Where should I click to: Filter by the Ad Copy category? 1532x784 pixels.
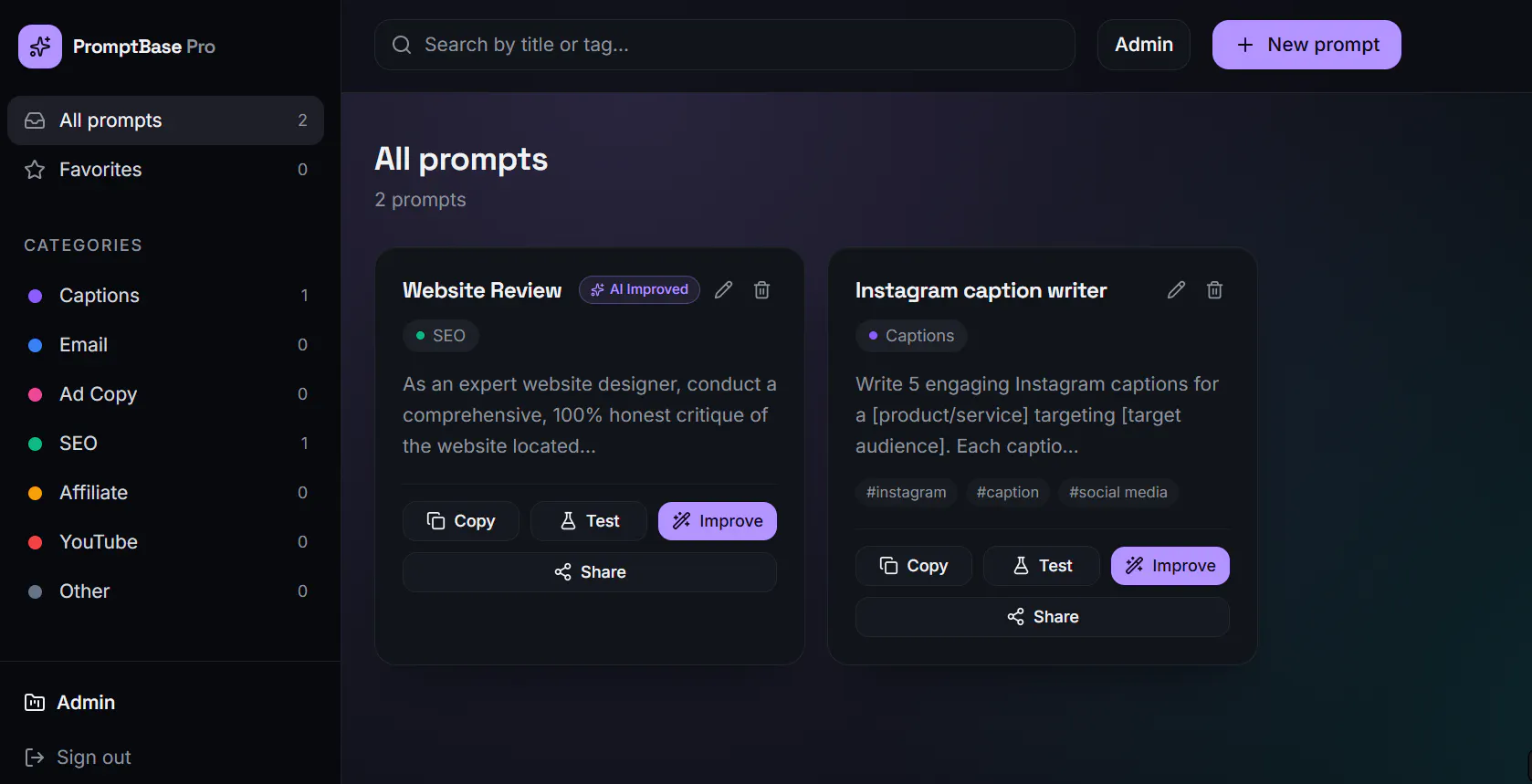[165, 394]
